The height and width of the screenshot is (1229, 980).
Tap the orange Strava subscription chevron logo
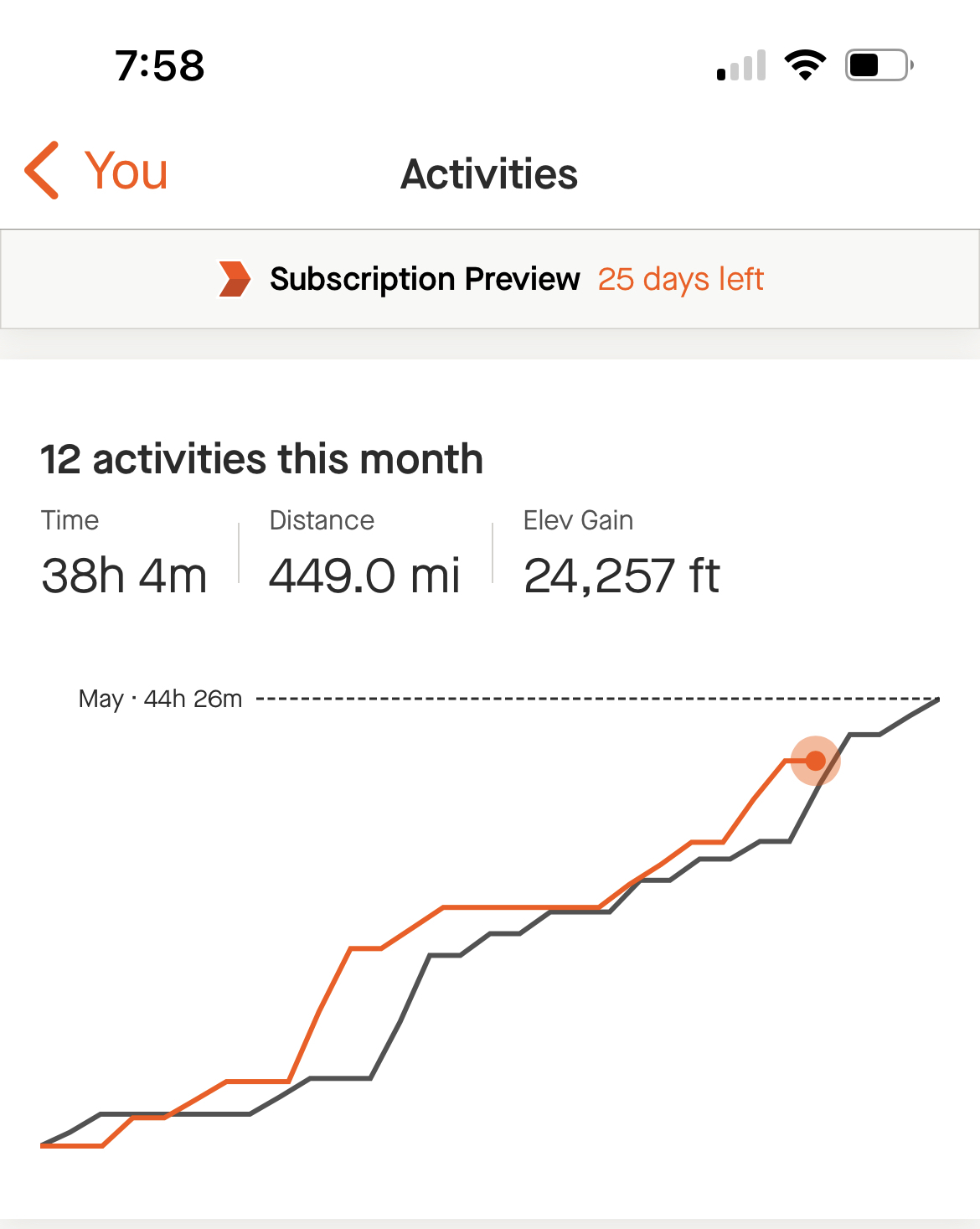(x=235, y=279)
